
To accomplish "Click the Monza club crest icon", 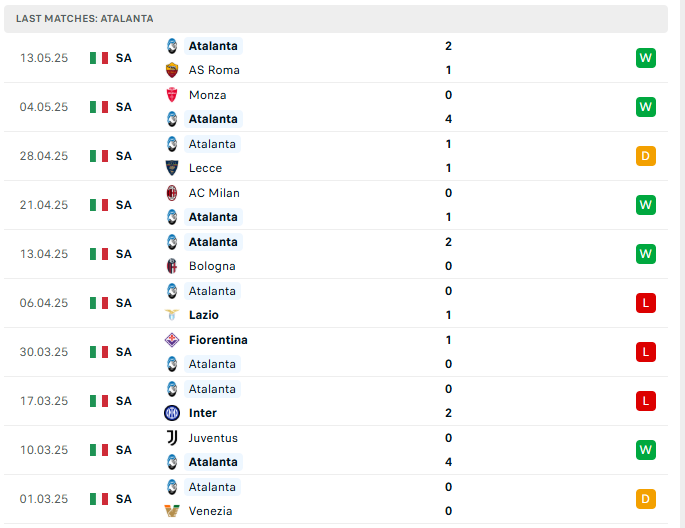I will click(172, 95).
